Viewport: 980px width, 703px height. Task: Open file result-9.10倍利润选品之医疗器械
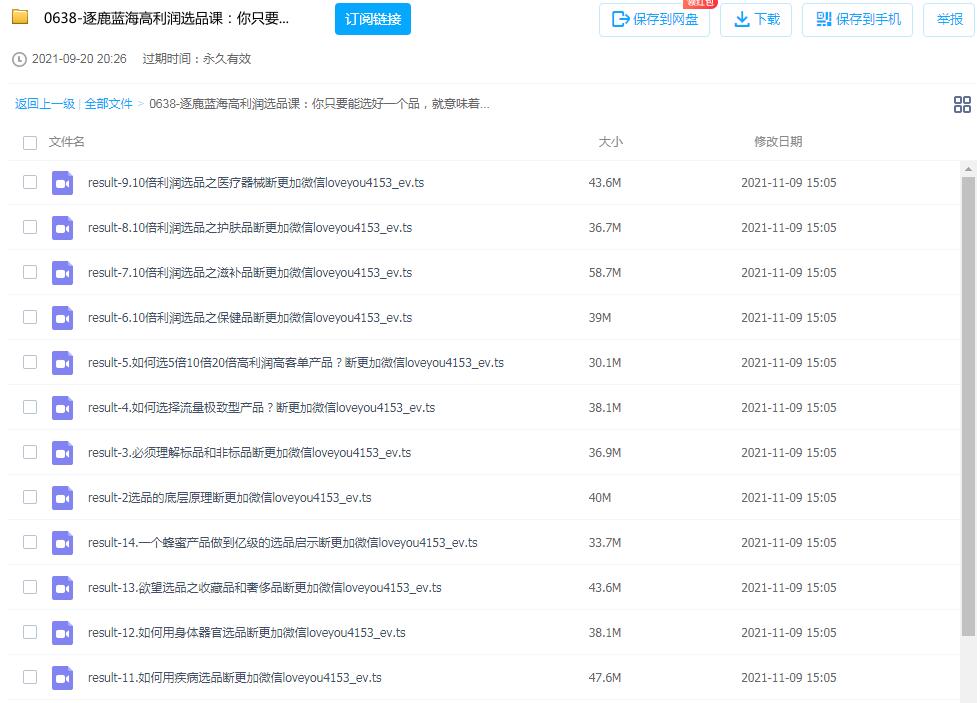[x=256, y=183]
